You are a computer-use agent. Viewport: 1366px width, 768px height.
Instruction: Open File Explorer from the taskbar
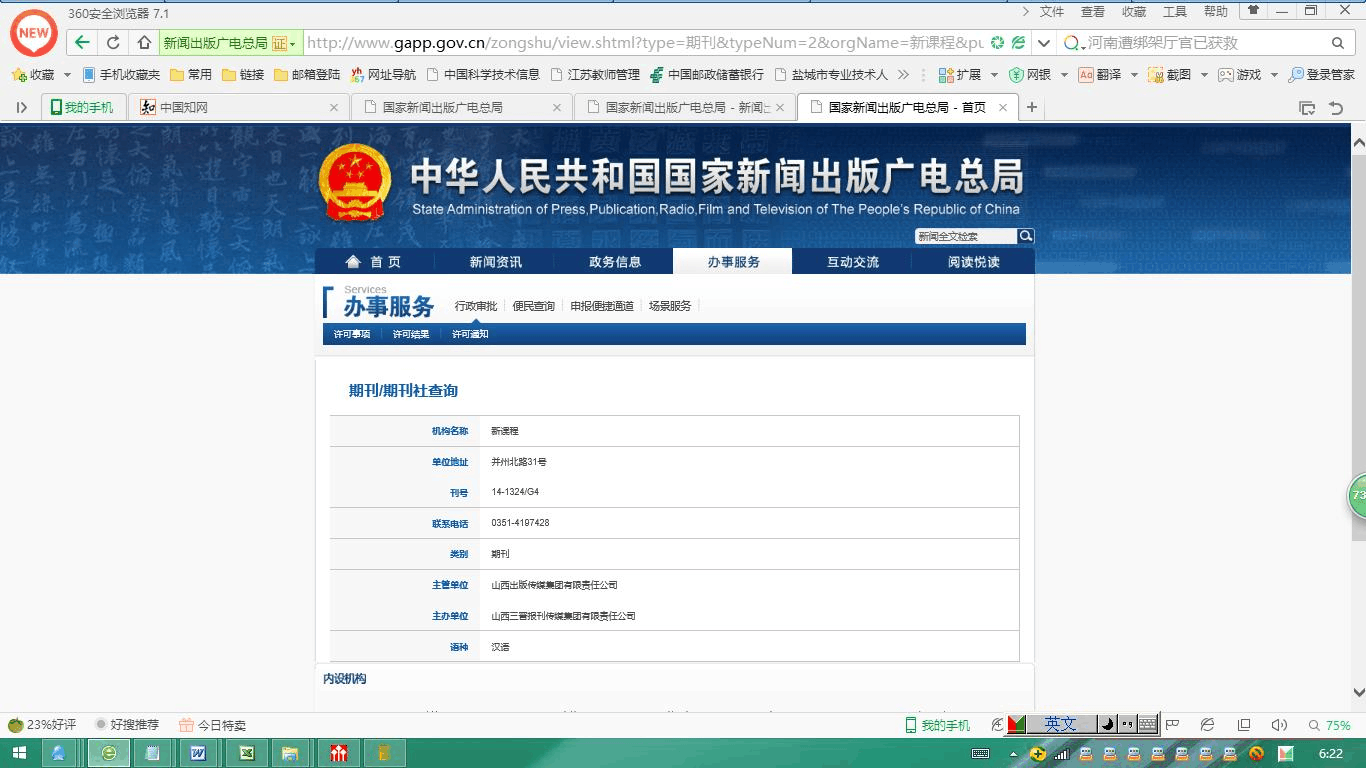(x=290, y=753)
